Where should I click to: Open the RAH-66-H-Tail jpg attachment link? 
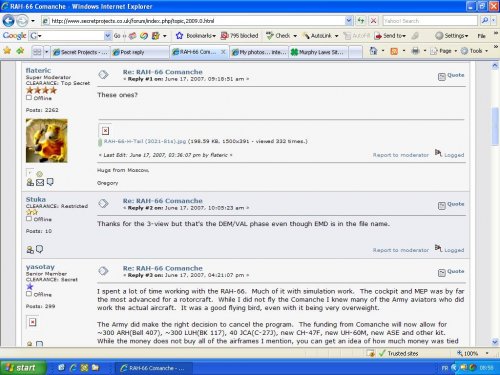[145, 141]
